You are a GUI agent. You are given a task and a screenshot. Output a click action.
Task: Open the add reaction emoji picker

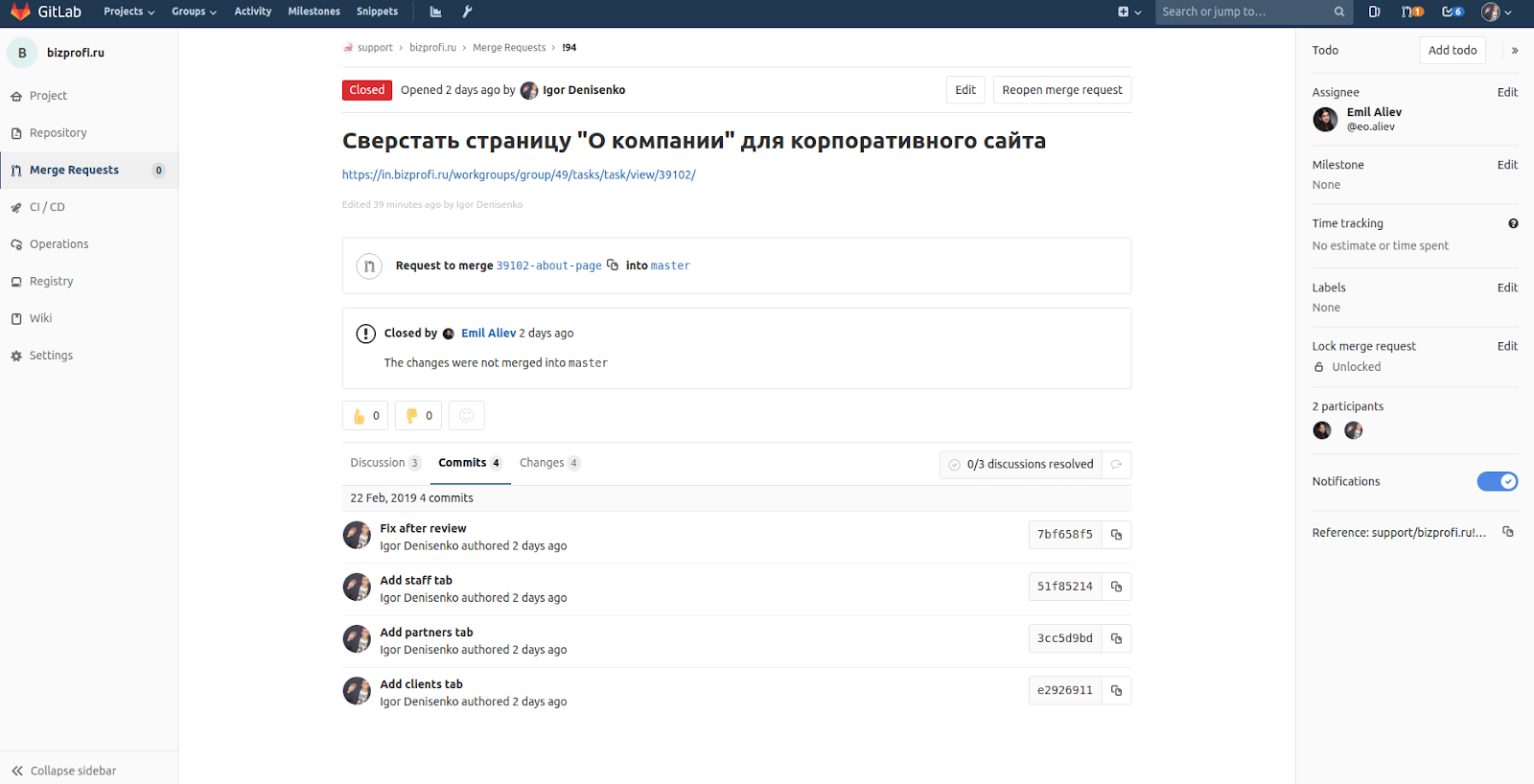tap(467, 416)
